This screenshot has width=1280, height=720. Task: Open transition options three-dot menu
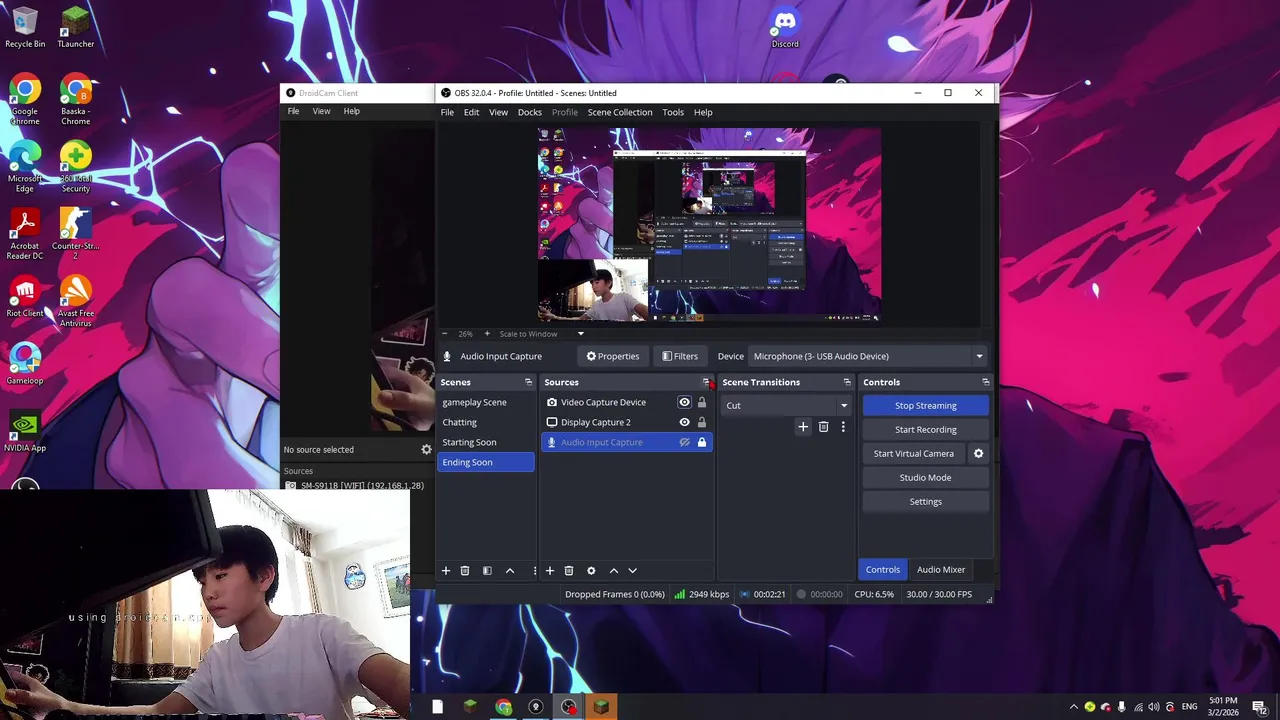click(x=843, y=427)
